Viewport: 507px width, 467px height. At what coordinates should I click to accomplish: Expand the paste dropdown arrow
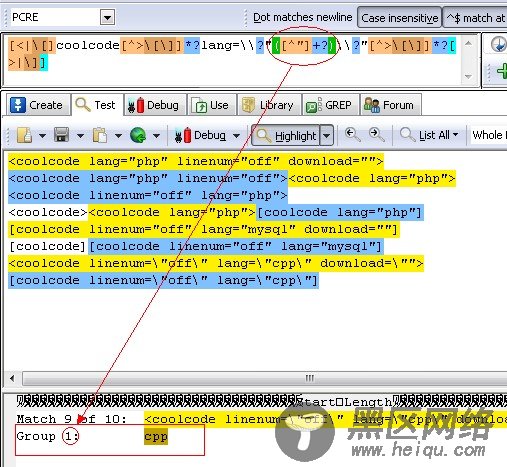[x=118, y=136]
